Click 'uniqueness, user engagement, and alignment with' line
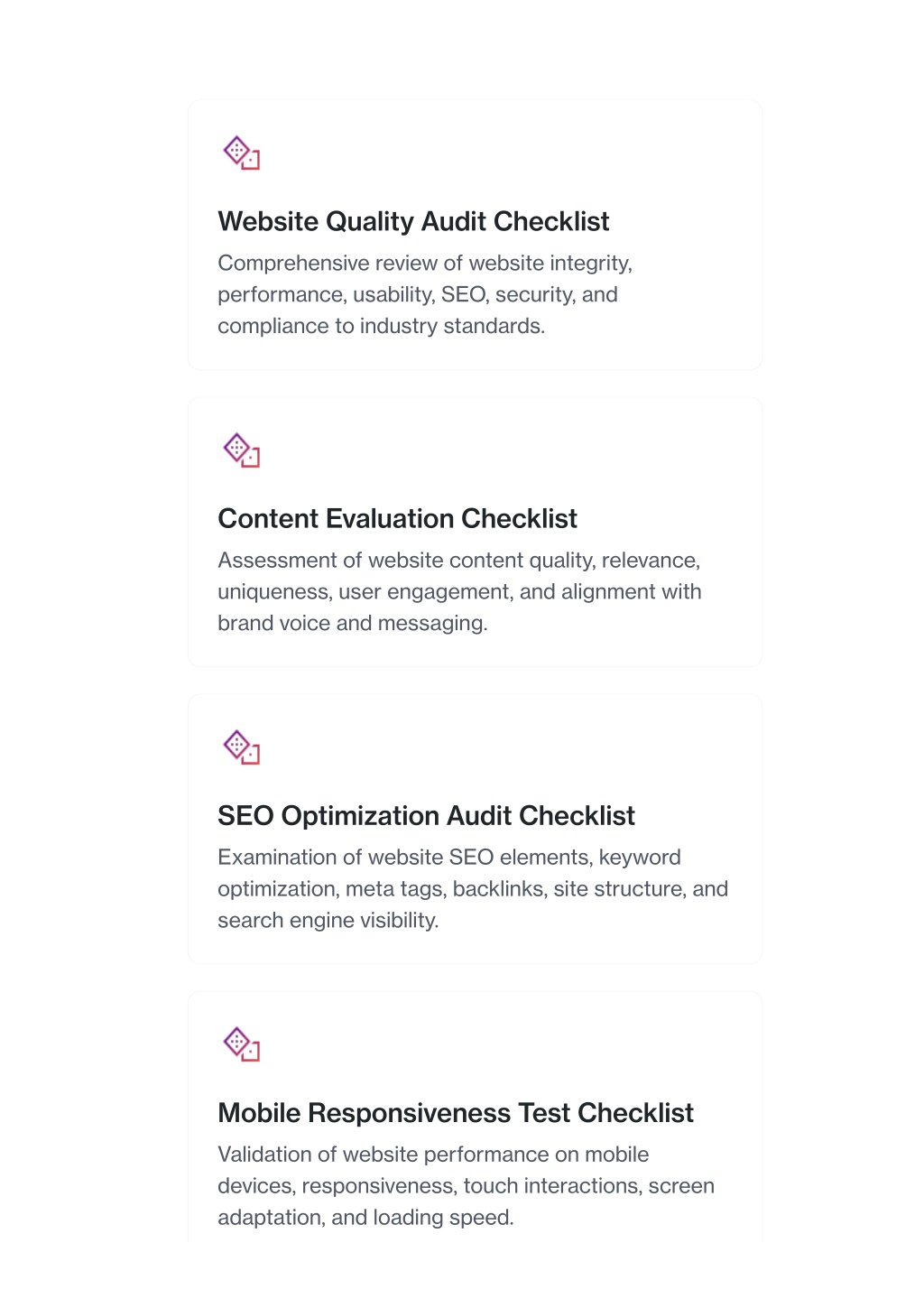 (459, 591)
